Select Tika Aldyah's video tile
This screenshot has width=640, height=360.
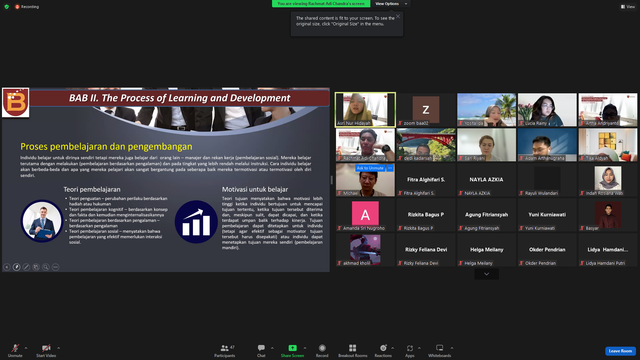click(608, 144)
